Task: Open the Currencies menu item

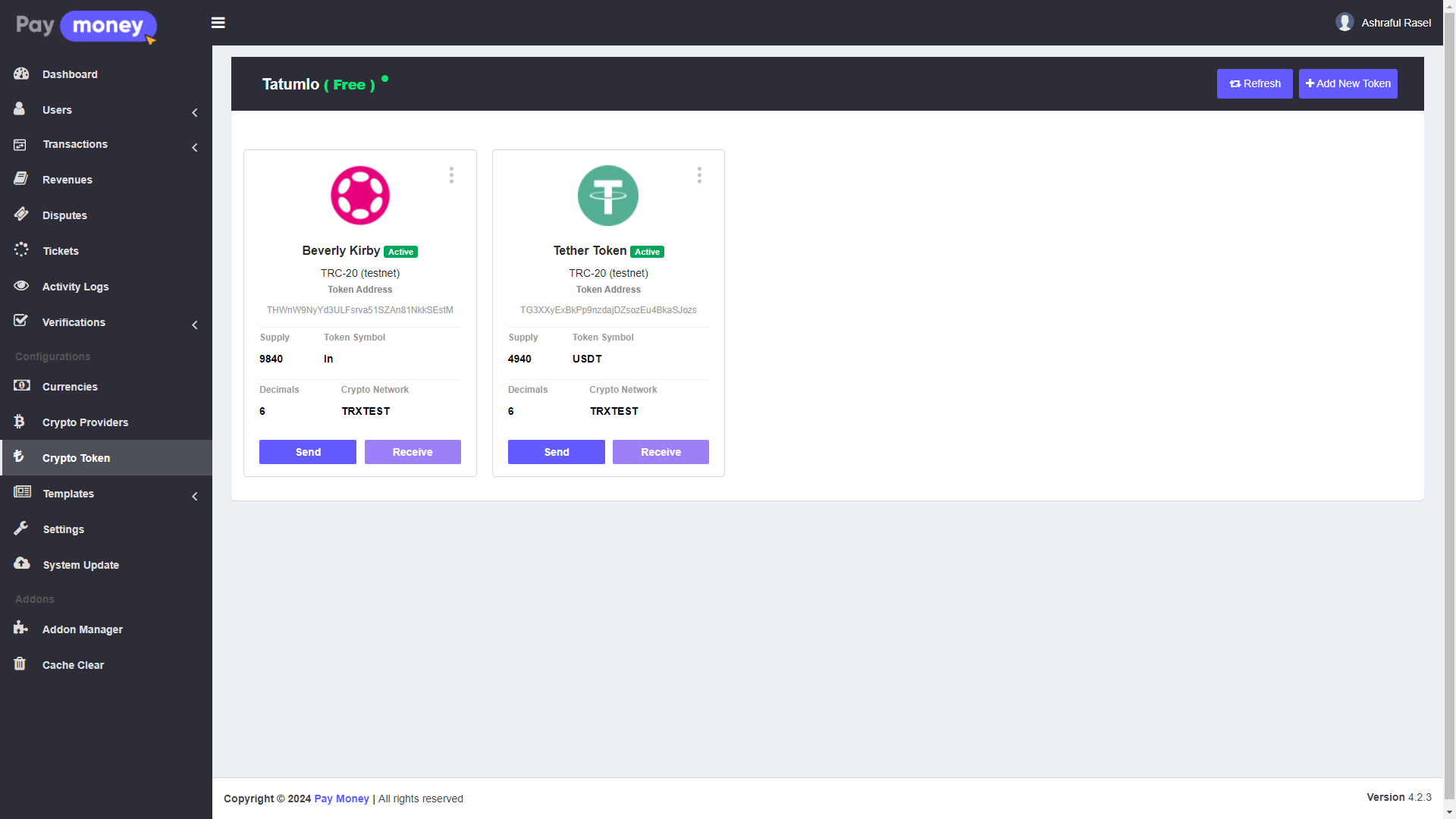Action: 70,387
